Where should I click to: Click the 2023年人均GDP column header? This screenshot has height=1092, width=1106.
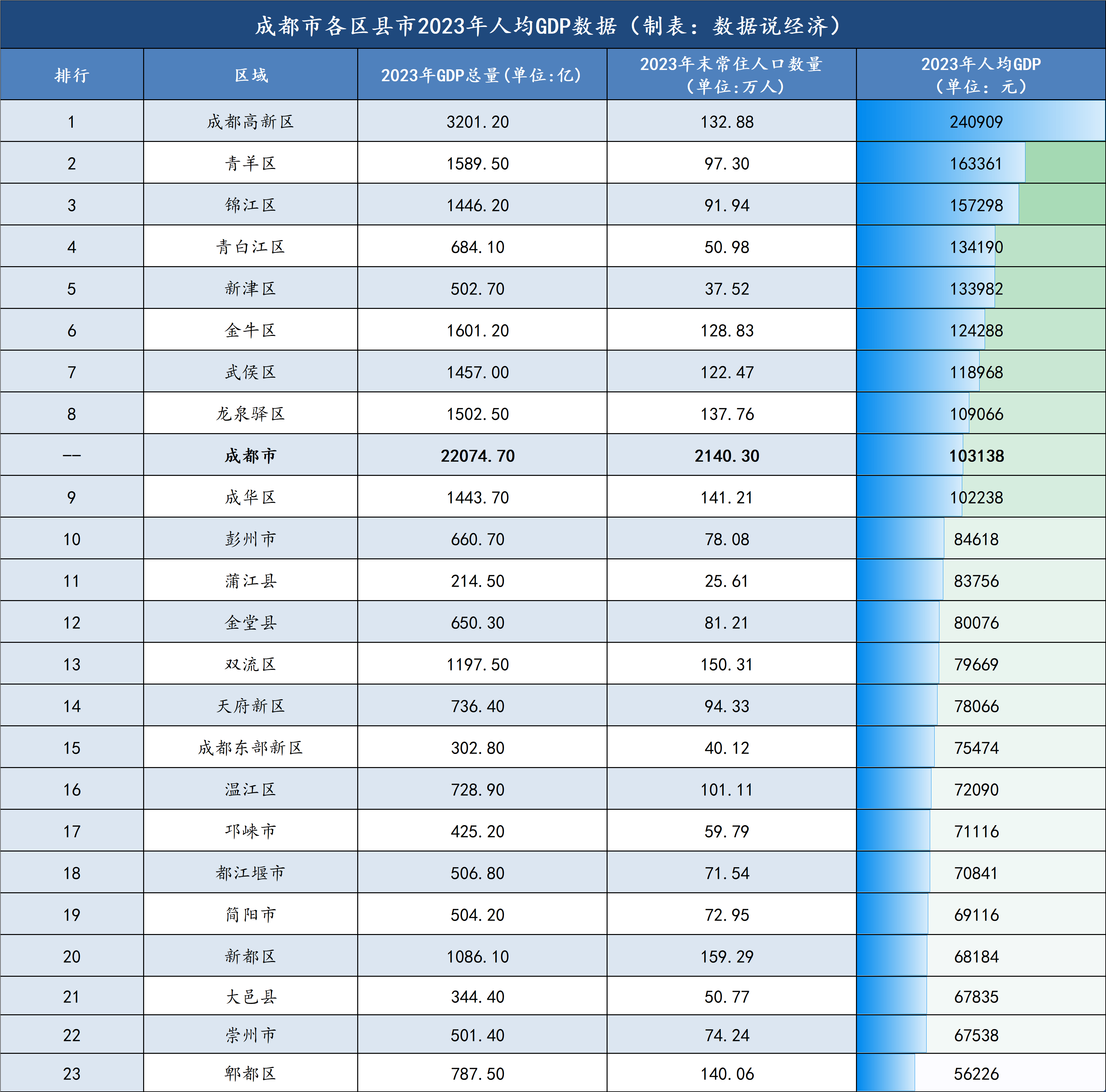pos(981,75)
